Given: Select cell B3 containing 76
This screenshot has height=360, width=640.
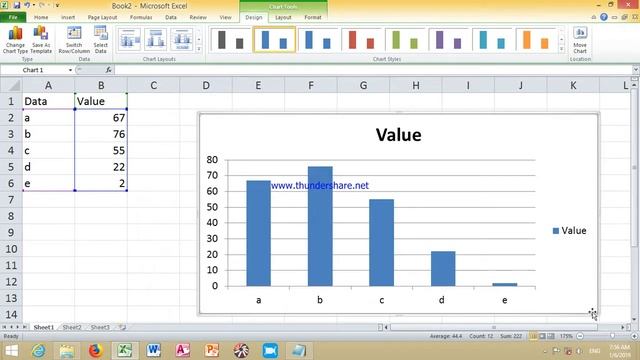Looking at the screenshot, I should coord(101,134).
